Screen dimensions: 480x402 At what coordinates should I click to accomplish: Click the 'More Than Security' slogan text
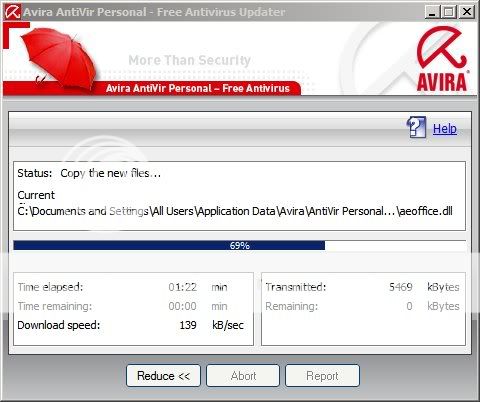[x=189, y=60]
